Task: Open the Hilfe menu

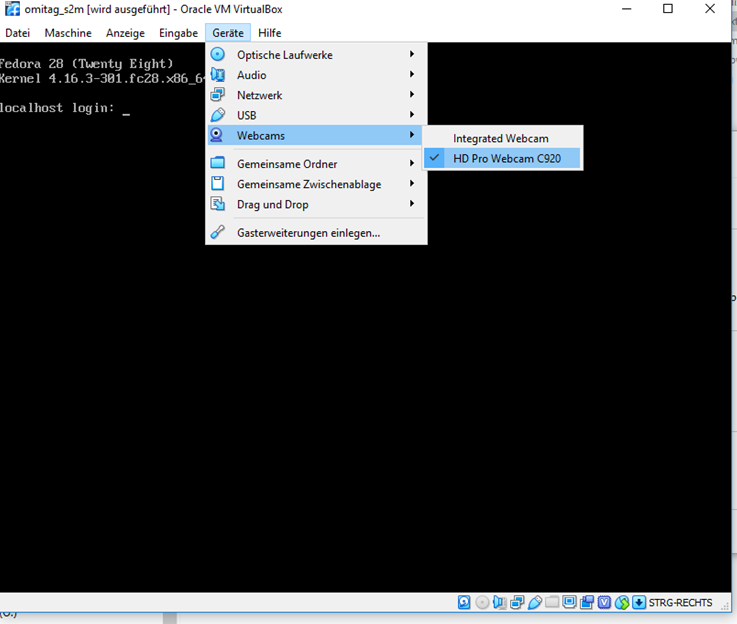Action: [269, 33]
